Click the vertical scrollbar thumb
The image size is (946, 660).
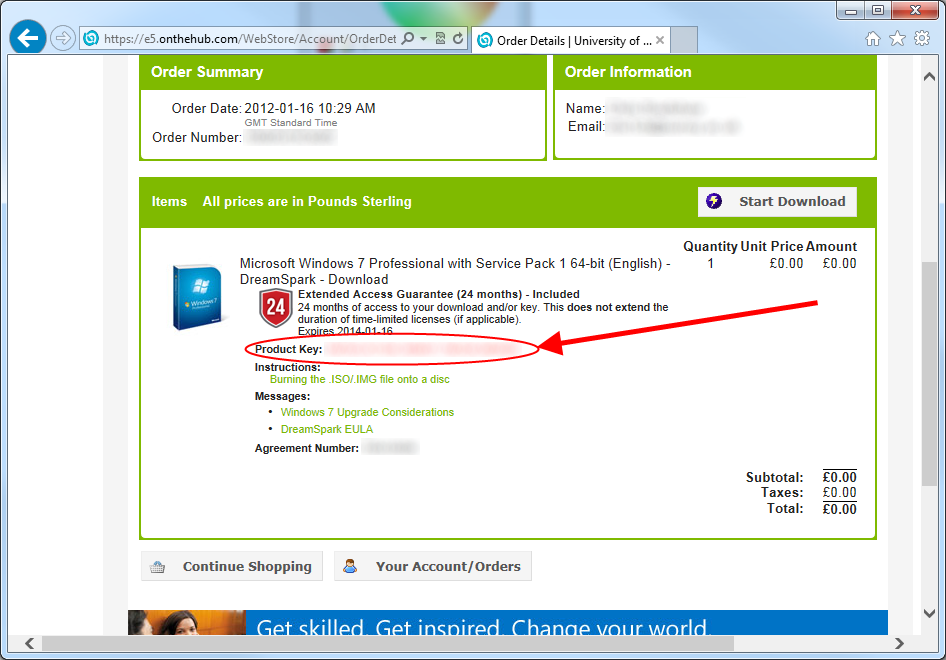[x=929, y=374]
